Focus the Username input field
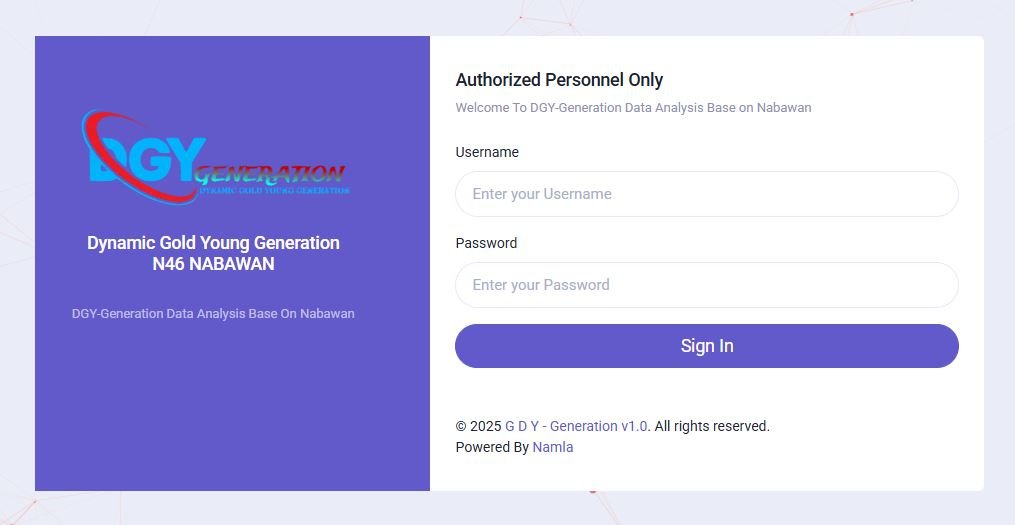The width and height of the screenshot is (1015, 525). click(706, 194)
